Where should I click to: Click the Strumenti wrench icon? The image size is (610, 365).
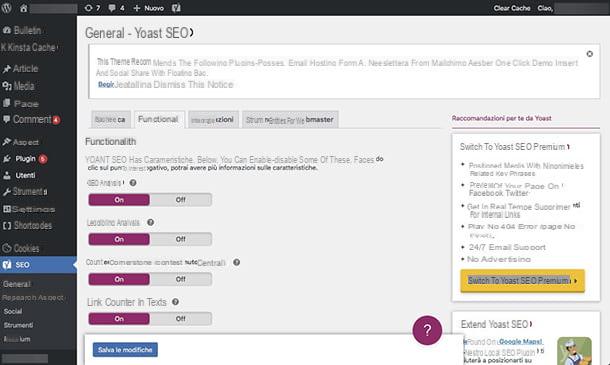pos(7,191)
